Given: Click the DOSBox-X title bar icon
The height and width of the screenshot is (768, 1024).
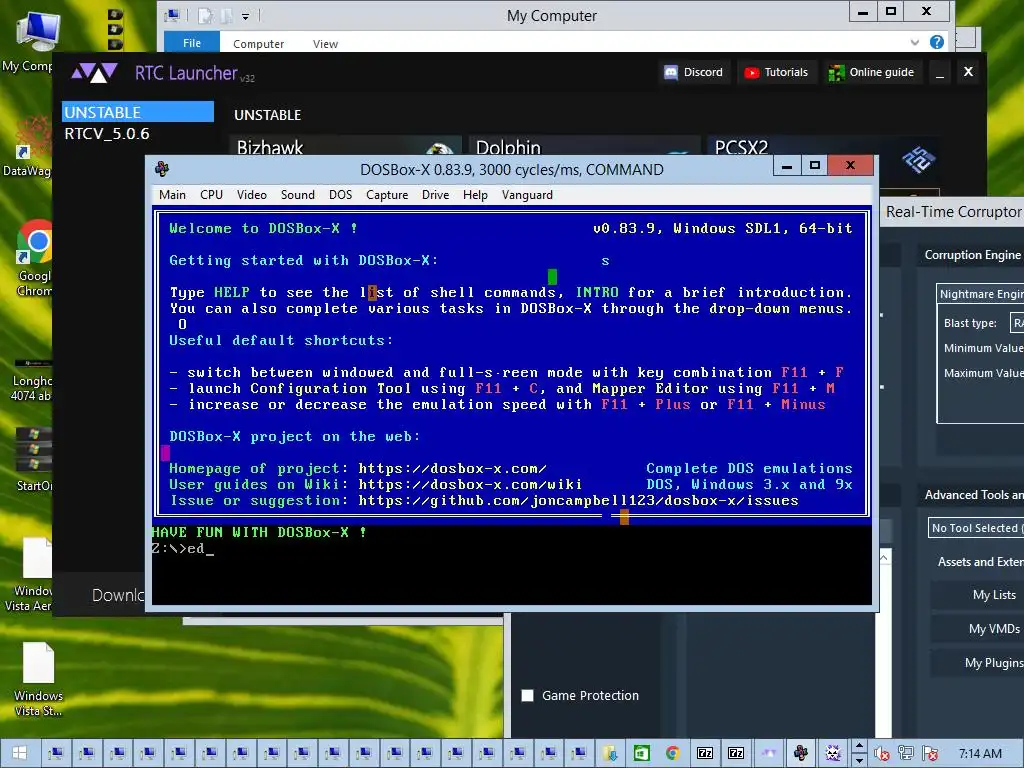Looking at the screenshot, I should pos(162,169).
